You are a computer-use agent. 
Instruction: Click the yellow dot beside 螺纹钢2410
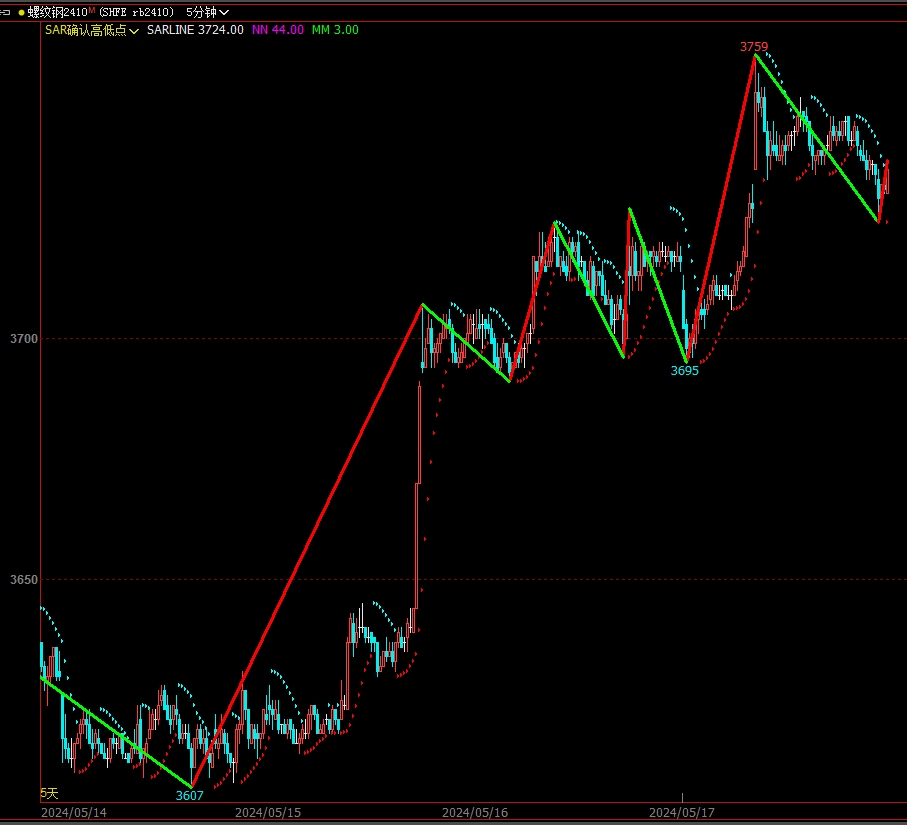[x=21, y=12]
